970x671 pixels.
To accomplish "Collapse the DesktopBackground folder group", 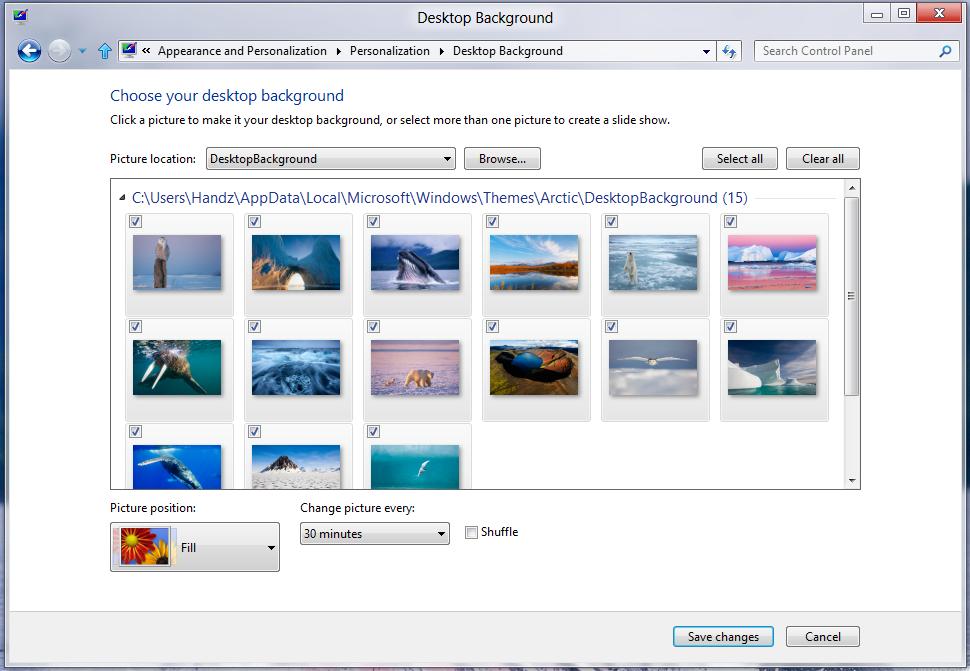I will tap(122, 198).
